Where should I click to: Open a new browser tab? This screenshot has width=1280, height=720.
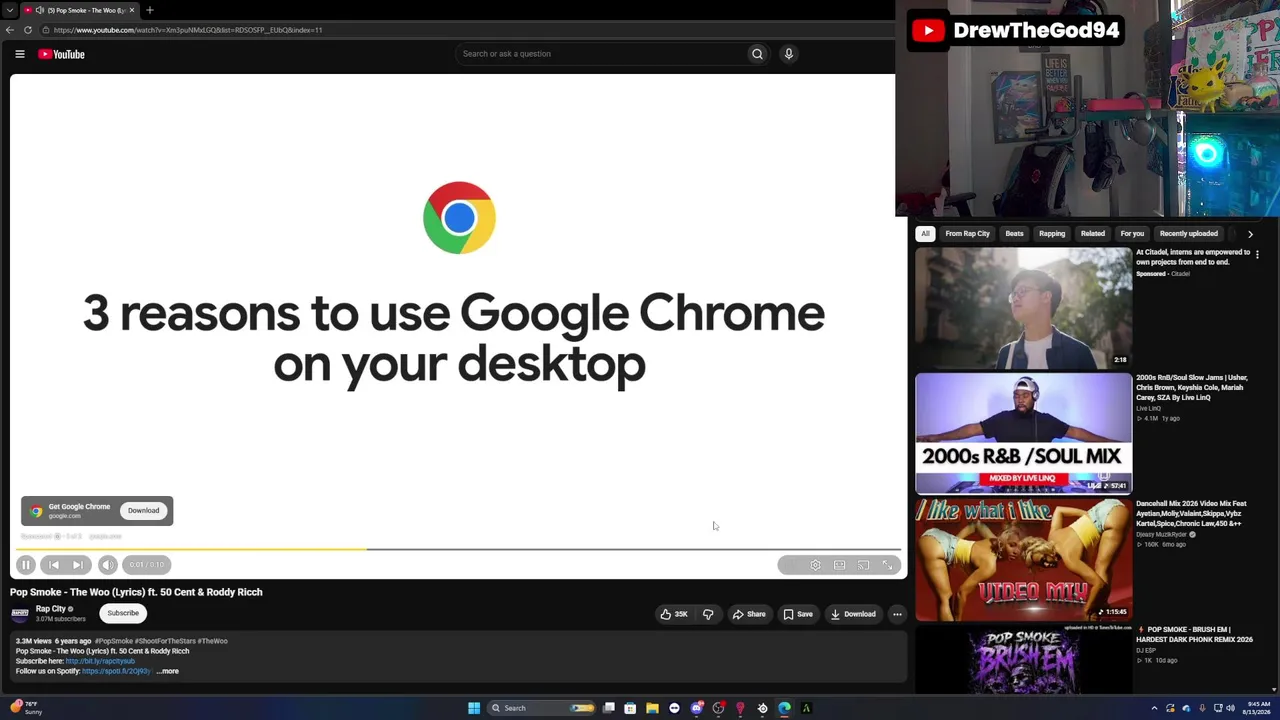point(150,10)
